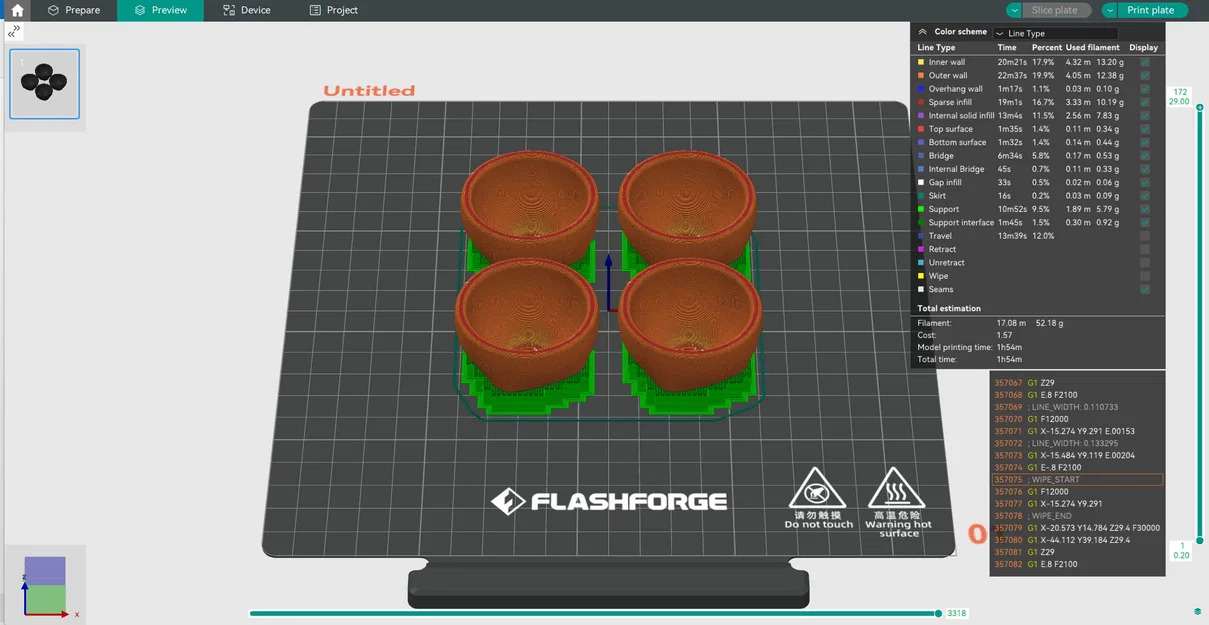Toggle Gap infill display checkbox
1209x625 pixels.
[1145, 182]
